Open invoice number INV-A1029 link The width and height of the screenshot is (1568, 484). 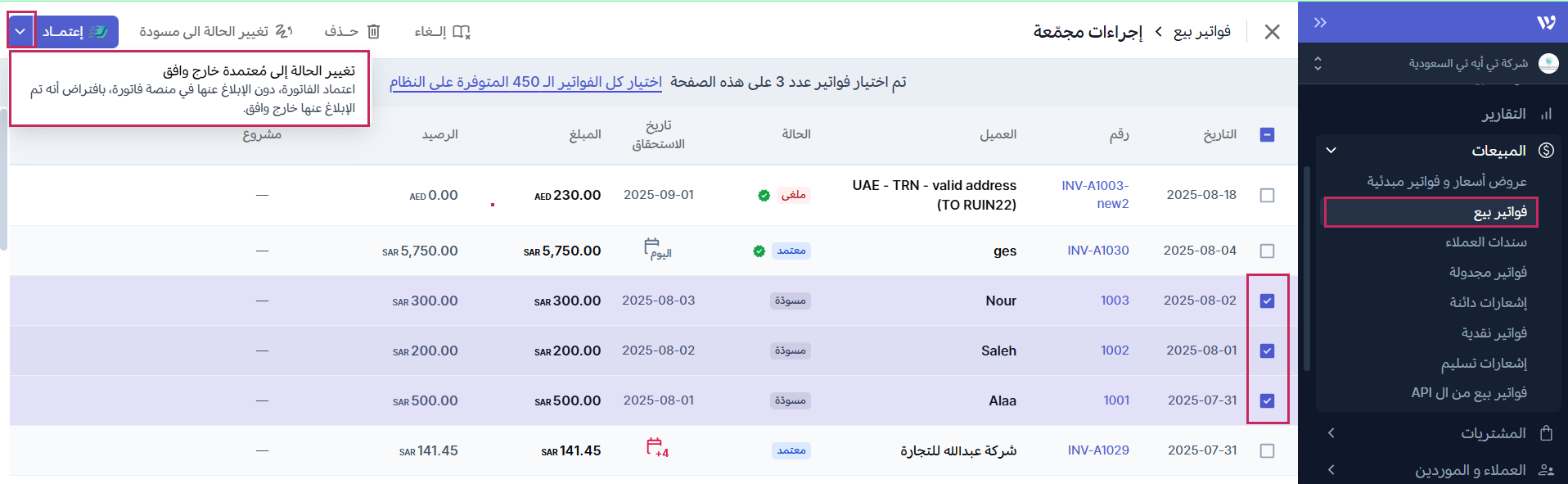(1097, 450)
